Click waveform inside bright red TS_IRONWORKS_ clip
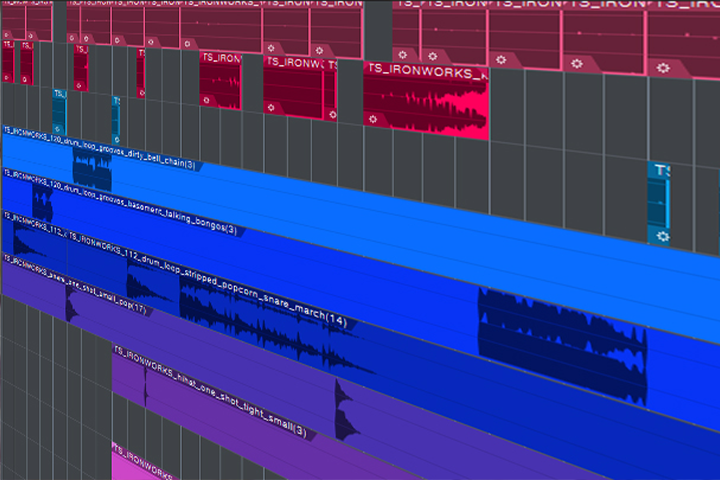720x480 pixels. pyautogui.click(x=434, y=110)
